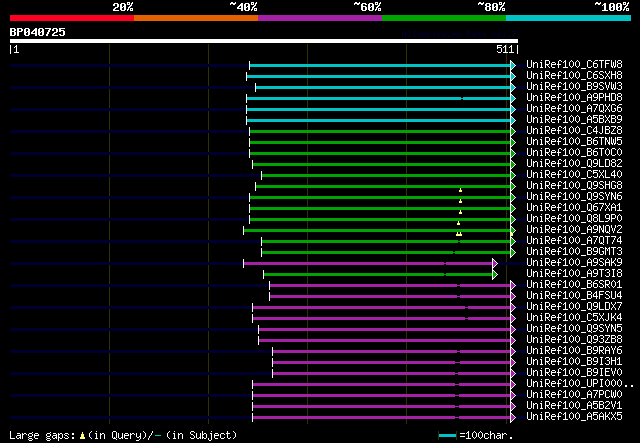Image resolution: width=640 pixels, height=443 pixels.
Task: Click the ~100% percentage label
Action: pyautogui.click(x=611, y=7)
